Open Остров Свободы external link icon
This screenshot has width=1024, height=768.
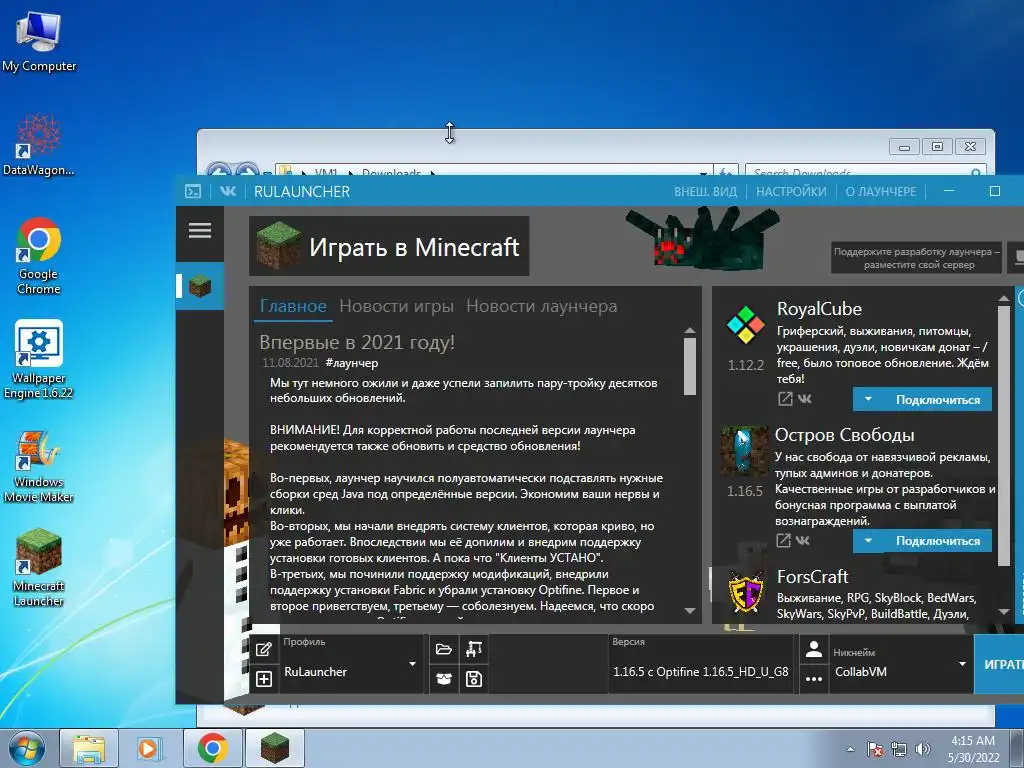tap(783, 540)
